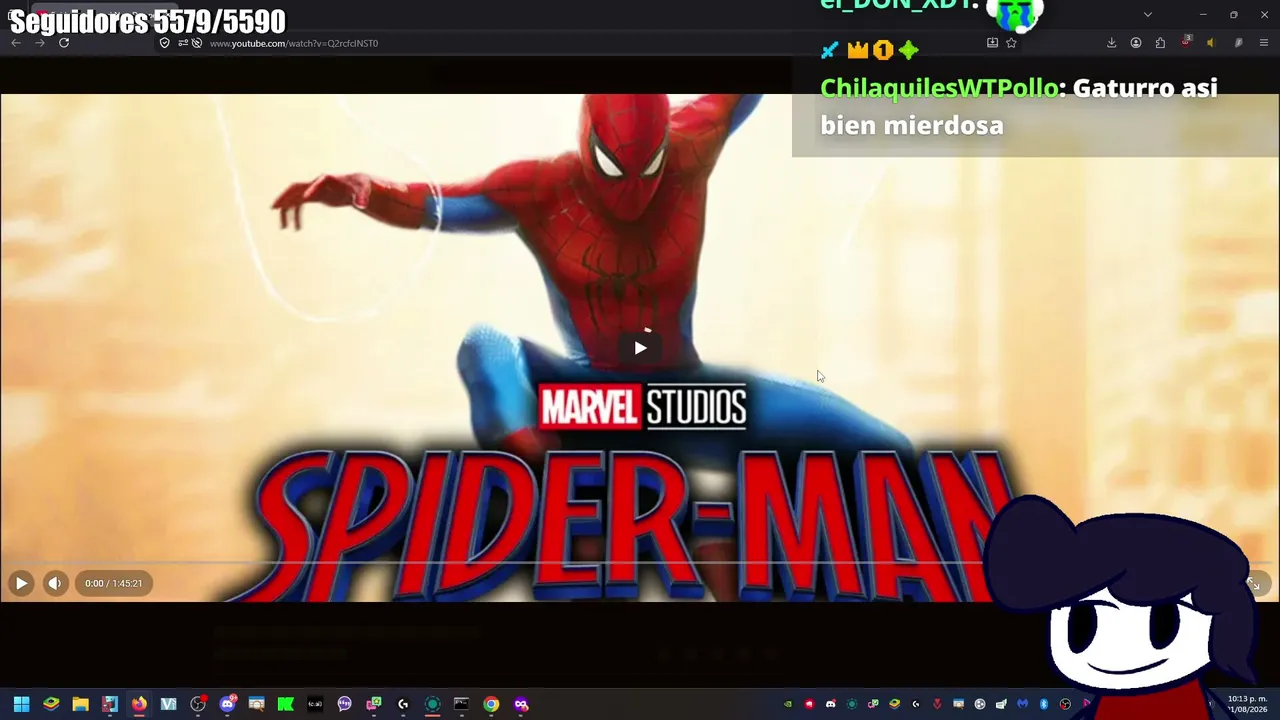Click the NVIDIA icon in system tray

coord(788,704)
